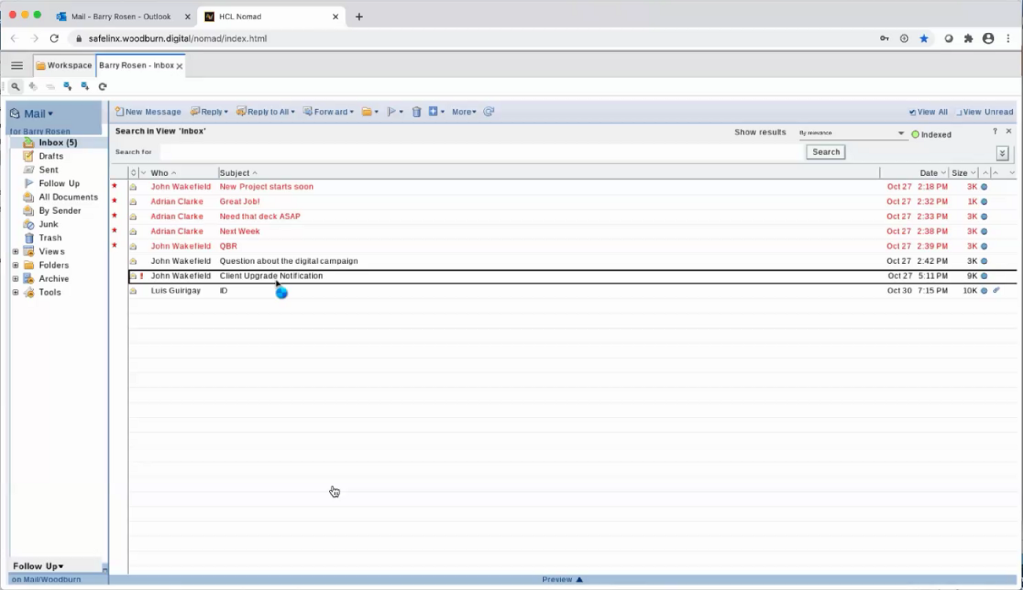Open the Junk folder in the sidebar
The height and width of the screenshot is (590, 1023).
coord(48,224)
